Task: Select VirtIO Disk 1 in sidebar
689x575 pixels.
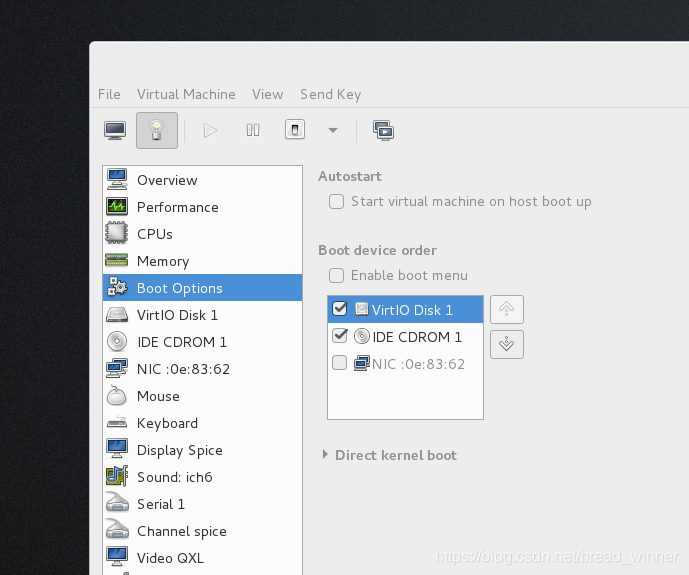Action: pos(203,315)
